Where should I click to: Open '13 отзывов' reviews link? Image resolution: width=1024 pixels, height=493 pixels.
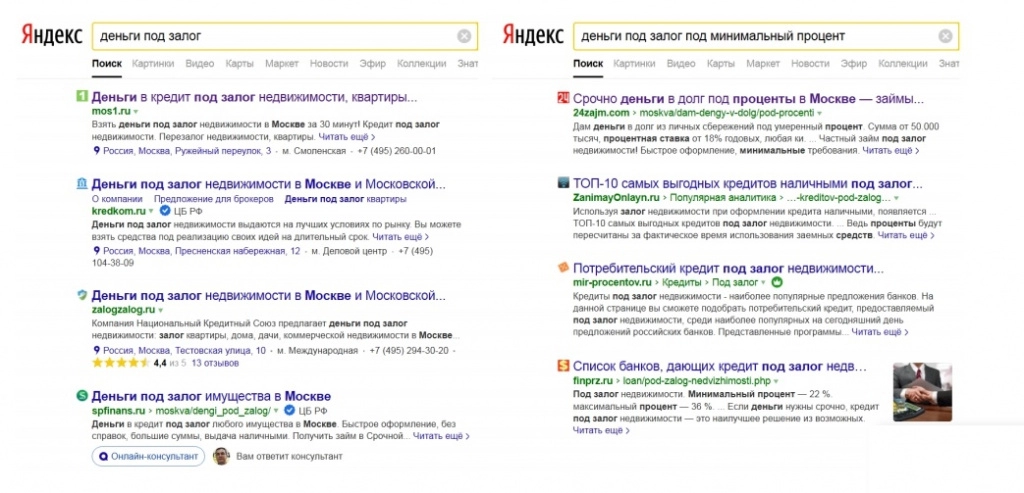tap(215, 363)
